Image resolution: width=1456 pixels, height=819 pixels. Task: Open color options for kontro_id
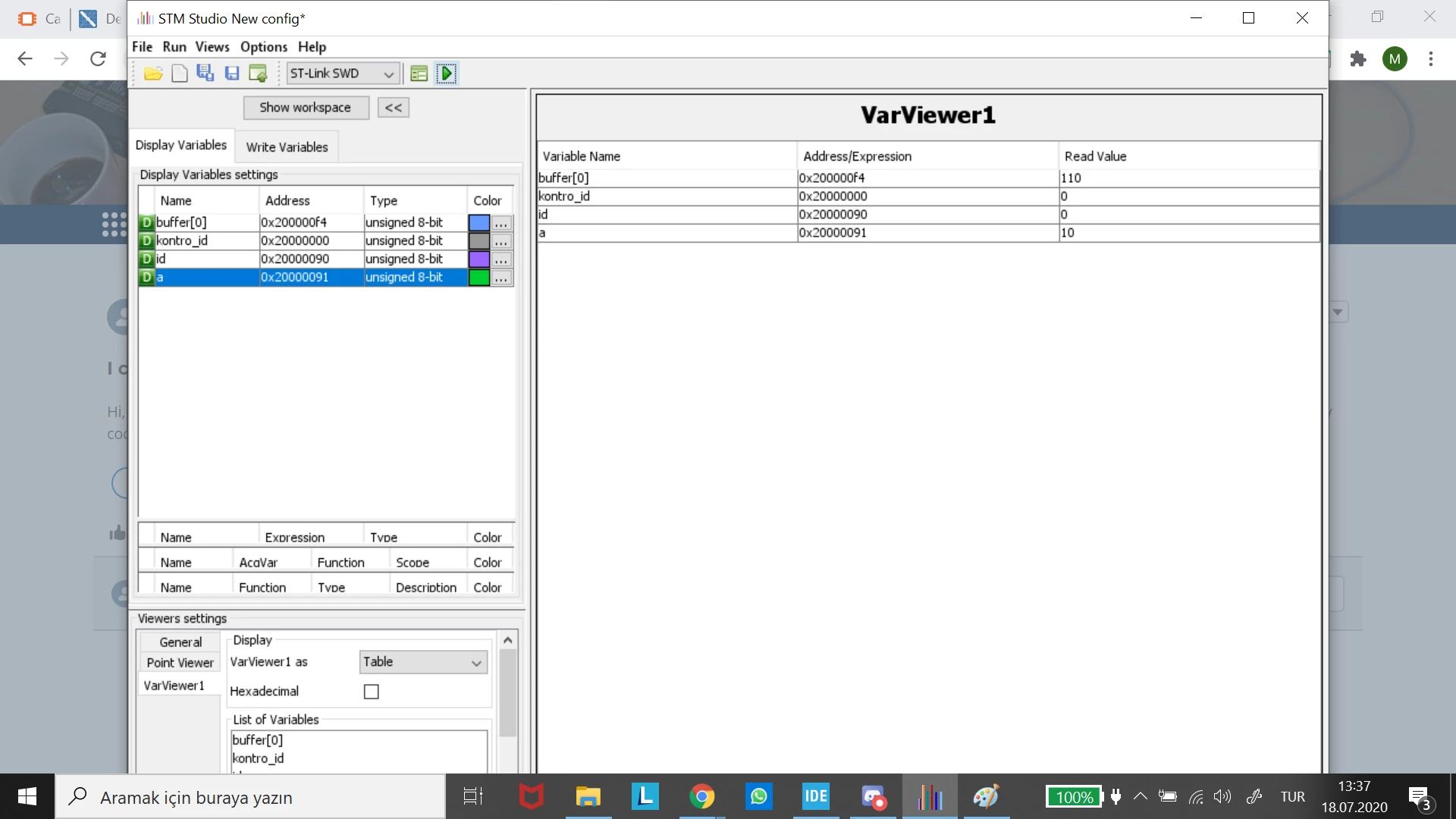click(x=501, y=241)
